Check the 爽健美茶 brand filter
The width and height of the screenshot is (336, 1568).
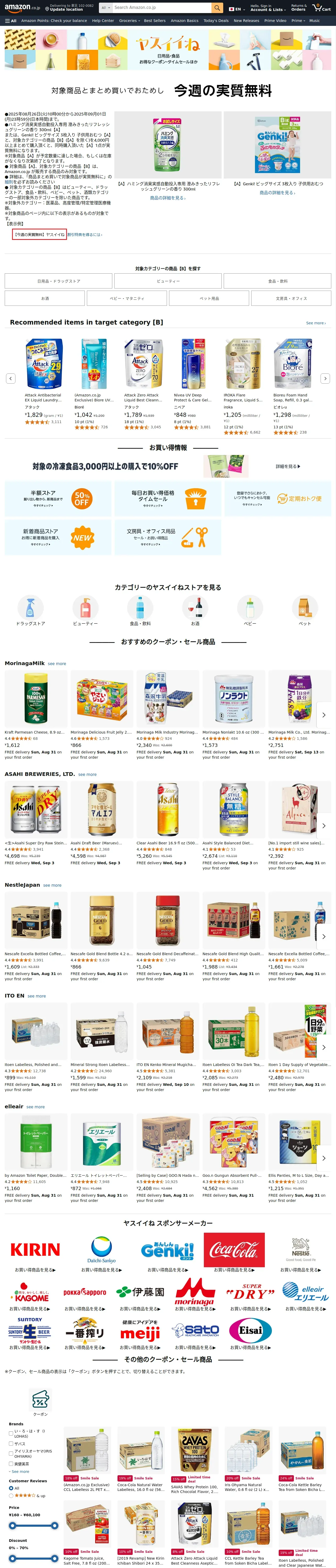[11, 1464]
